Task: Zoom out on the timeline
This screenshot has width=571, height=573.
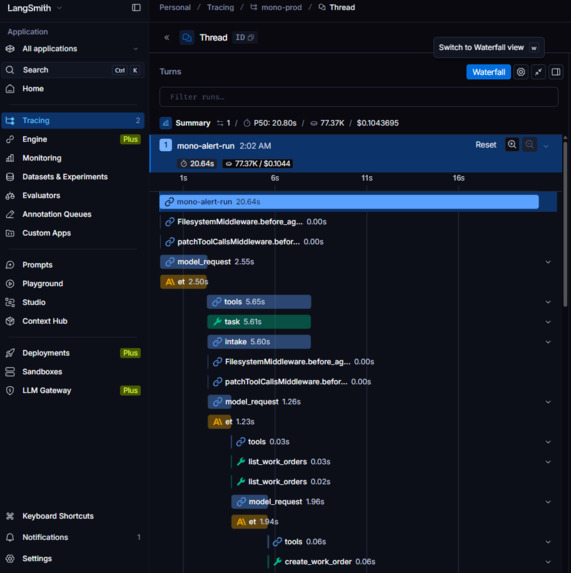Action: 529,145
